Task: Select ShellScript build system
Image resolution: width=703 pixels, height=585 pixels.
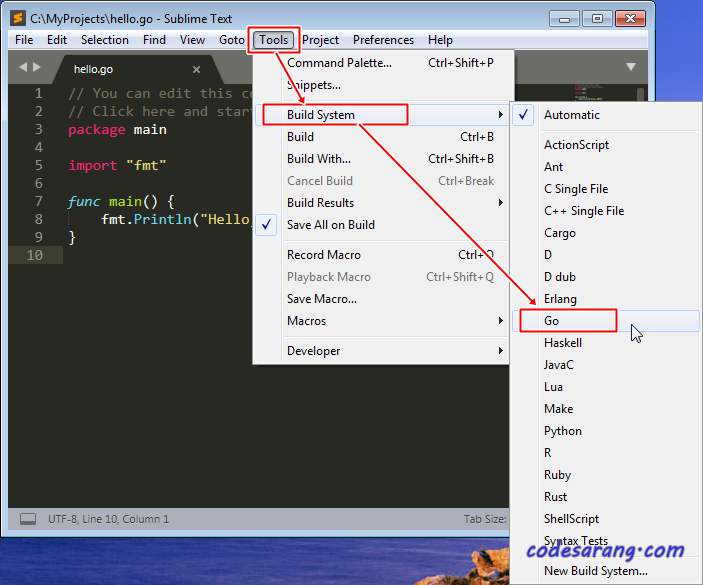Action: (606, 518)
